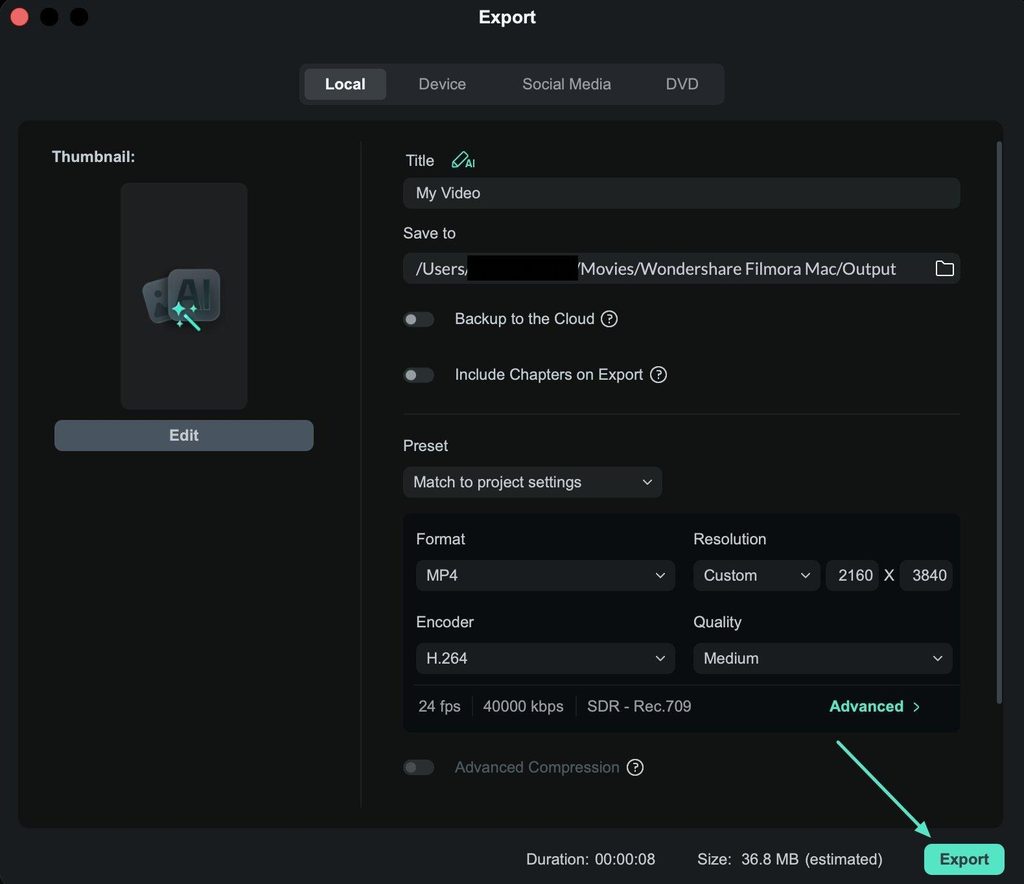This screenshot has height=884, width=1024.
Task: Open the Advanced settings link
Action: [874, 706]
